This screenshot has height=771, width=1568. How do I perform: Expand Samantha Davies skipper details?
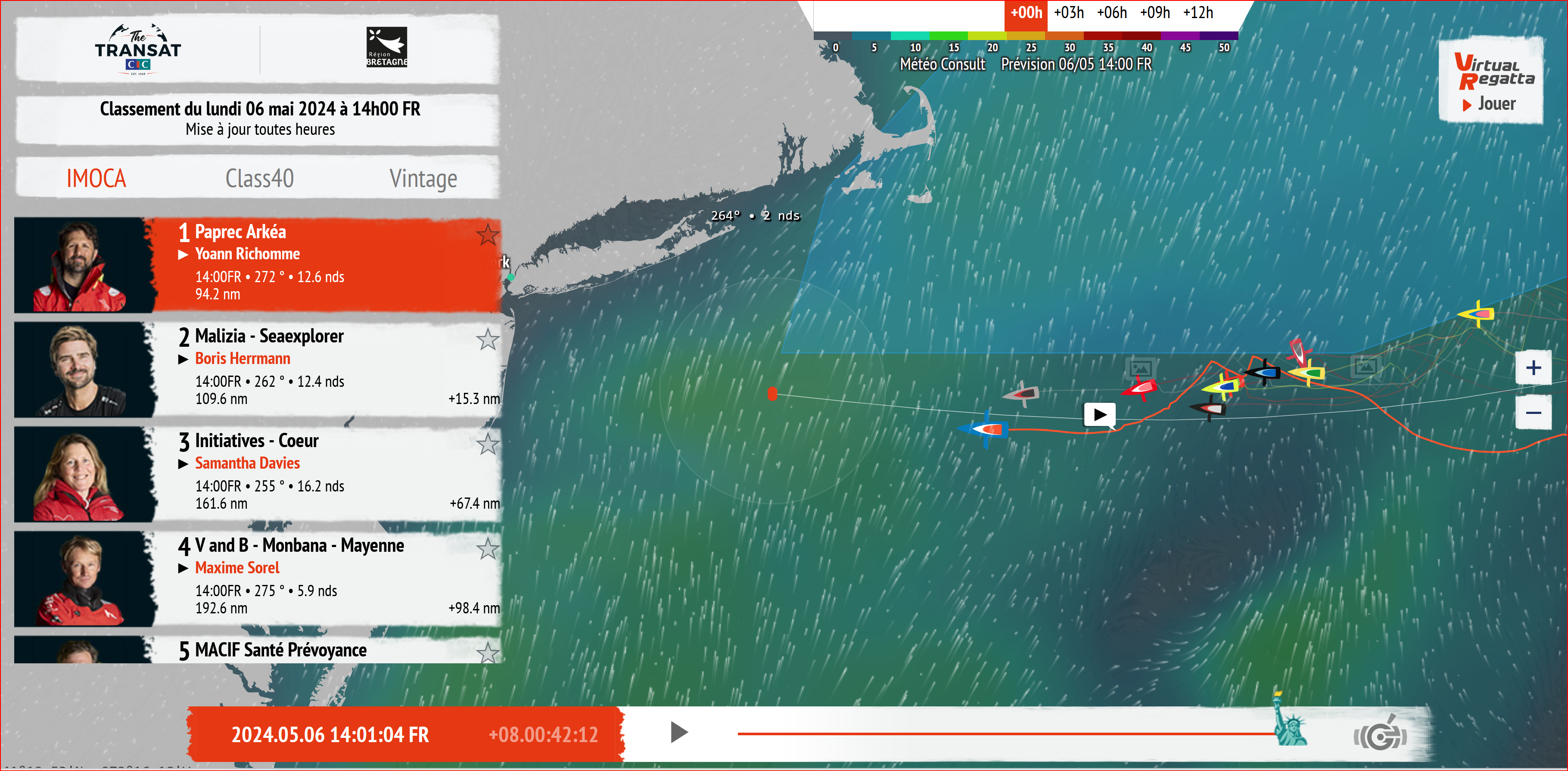pyautogui.click(x=183, y=464)
